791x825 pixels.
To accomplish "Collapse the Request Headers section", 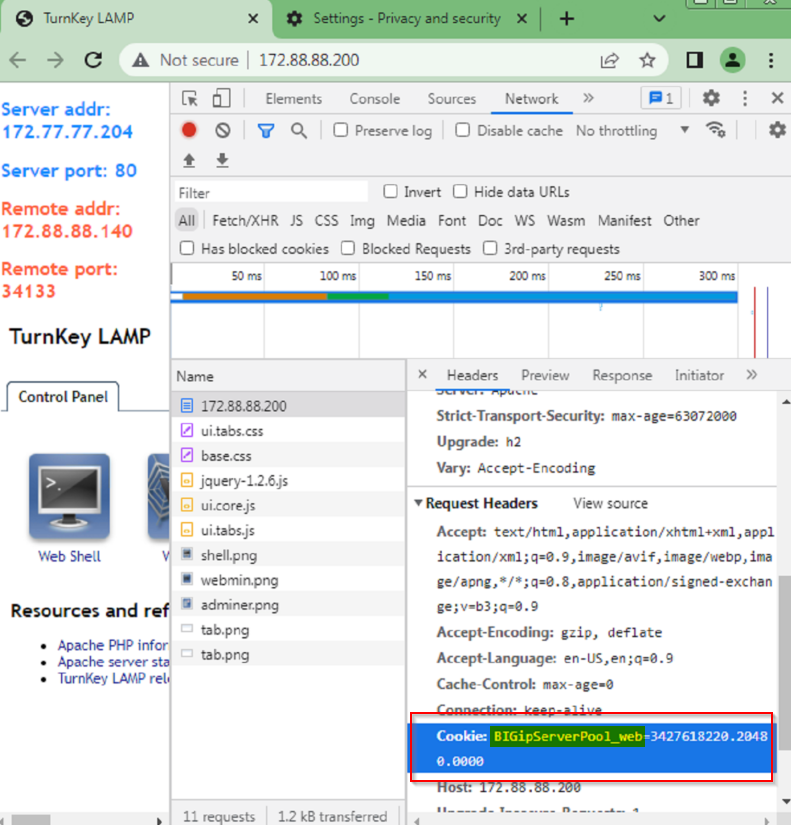I will point(418,503).
